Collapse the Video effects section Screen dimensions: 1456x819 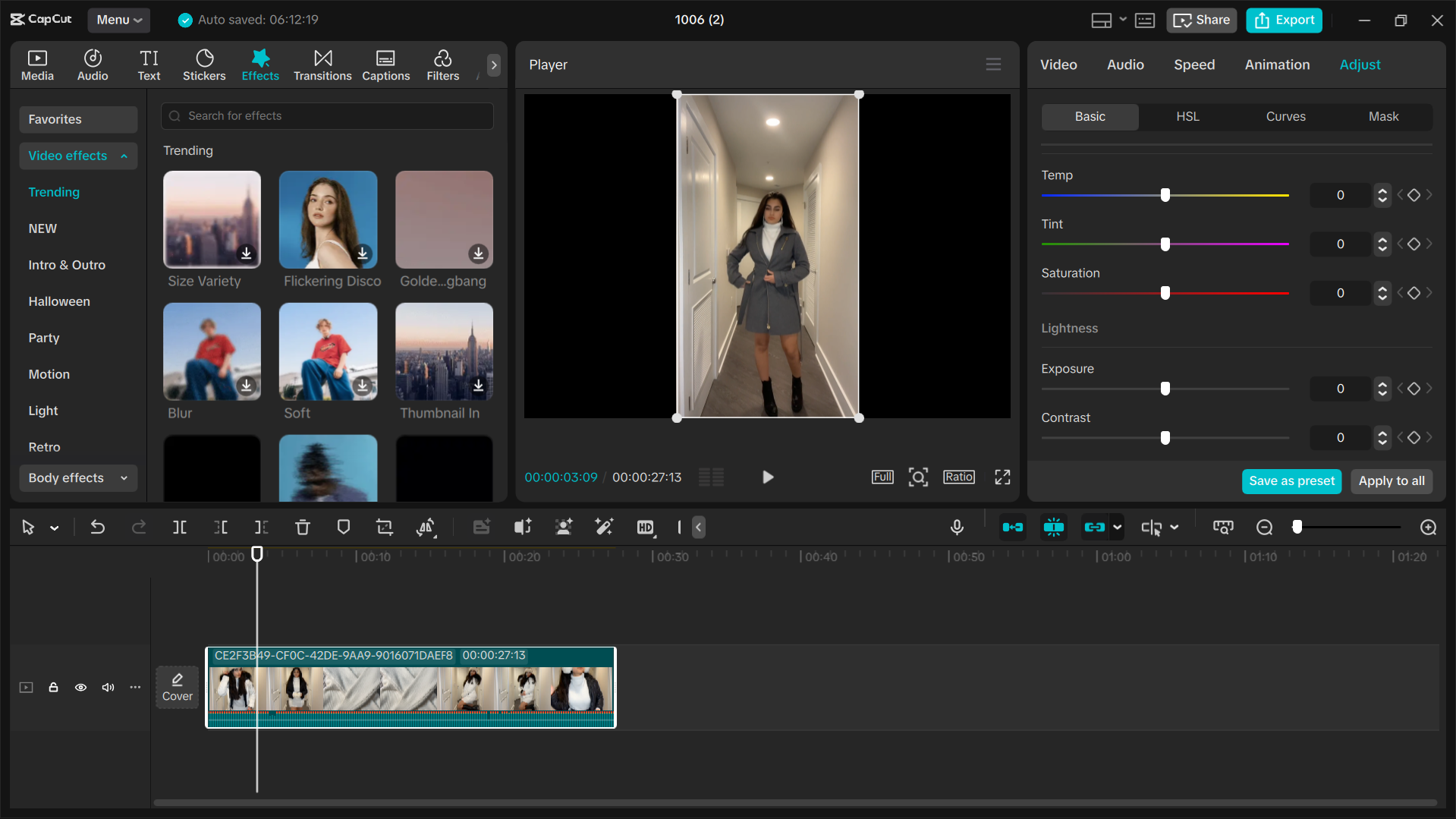[123, 156]
